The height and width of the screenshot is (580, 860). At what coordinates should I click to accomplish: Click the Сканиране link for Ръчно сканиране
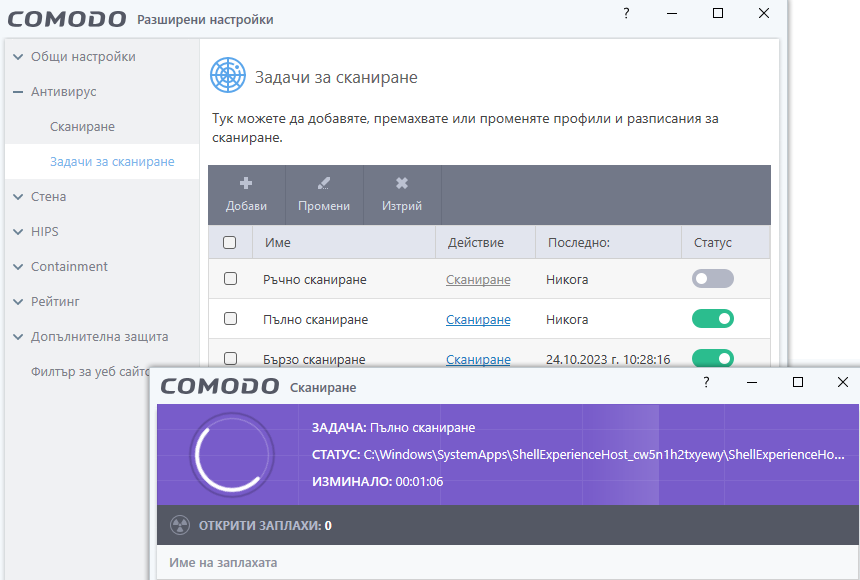[478, 280]
